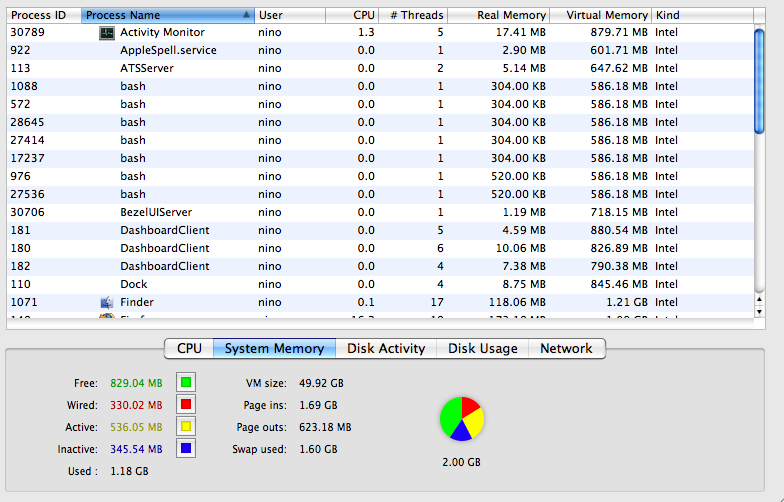This screenshot has width=784, height=502.
Task: Click the Finder process icon
Action: coord(106,302)
